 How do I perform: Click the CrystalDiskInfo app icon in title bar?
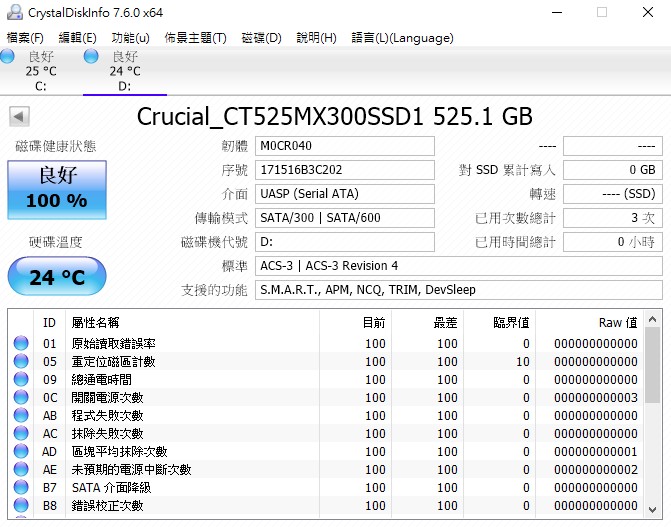point(15,12)
